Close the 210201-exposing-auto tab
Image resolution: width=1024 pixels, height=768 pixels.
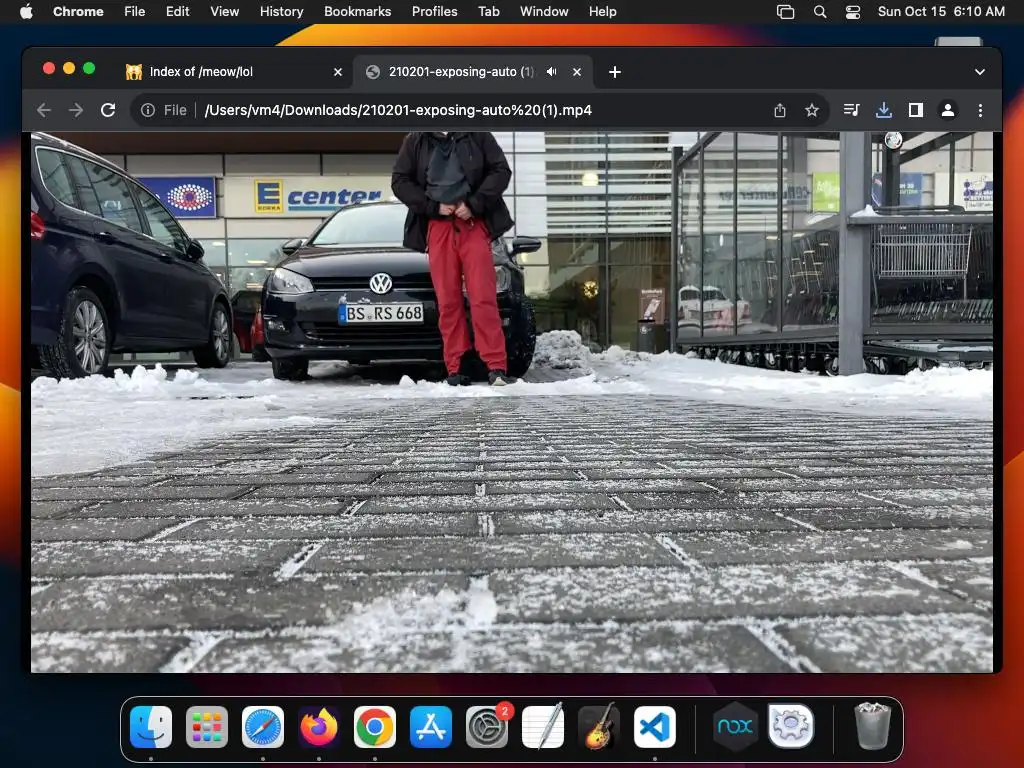[577, 72]
